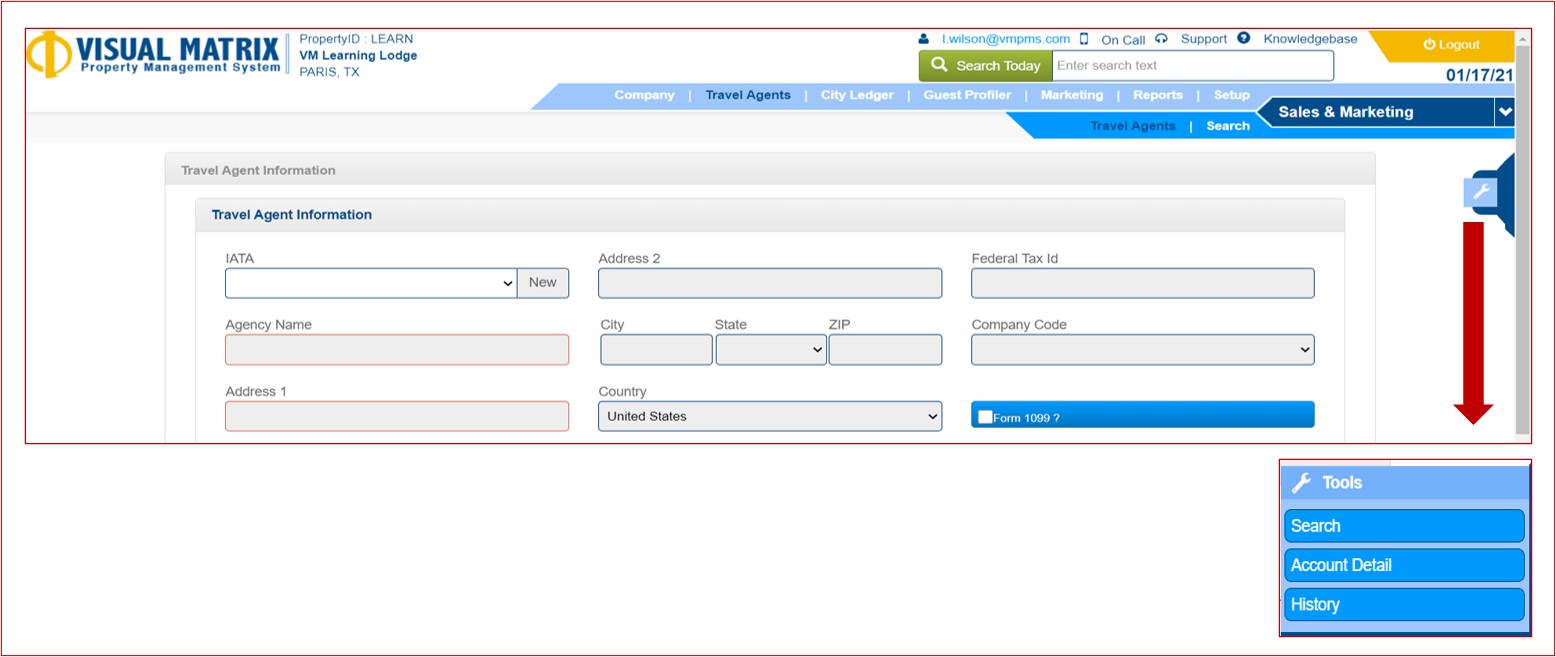Click the On Call phone icon
The image size is (1556, 657).
[x=1084, y=39]
